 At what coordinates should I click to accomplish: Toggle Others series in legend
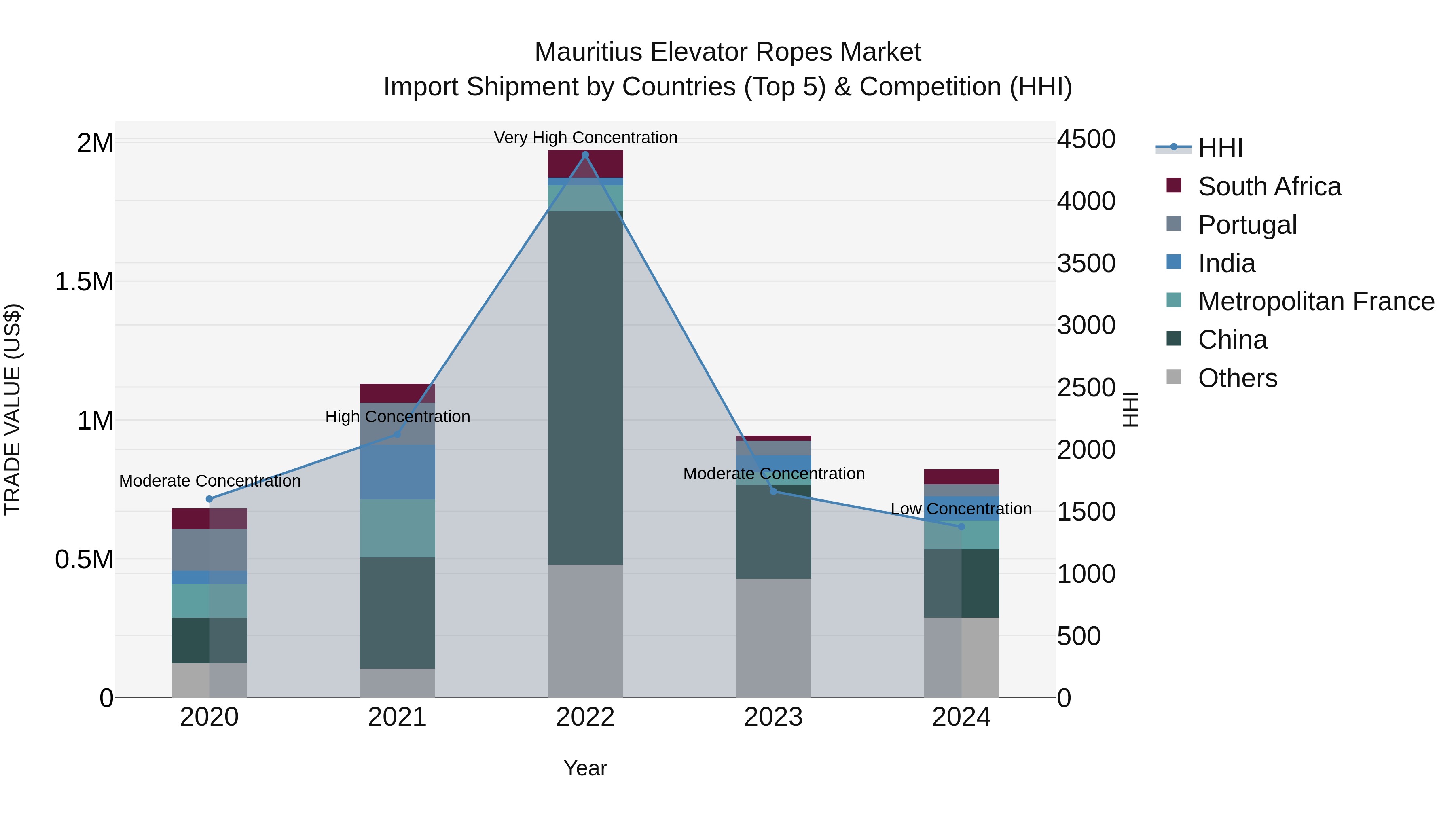1221,378
